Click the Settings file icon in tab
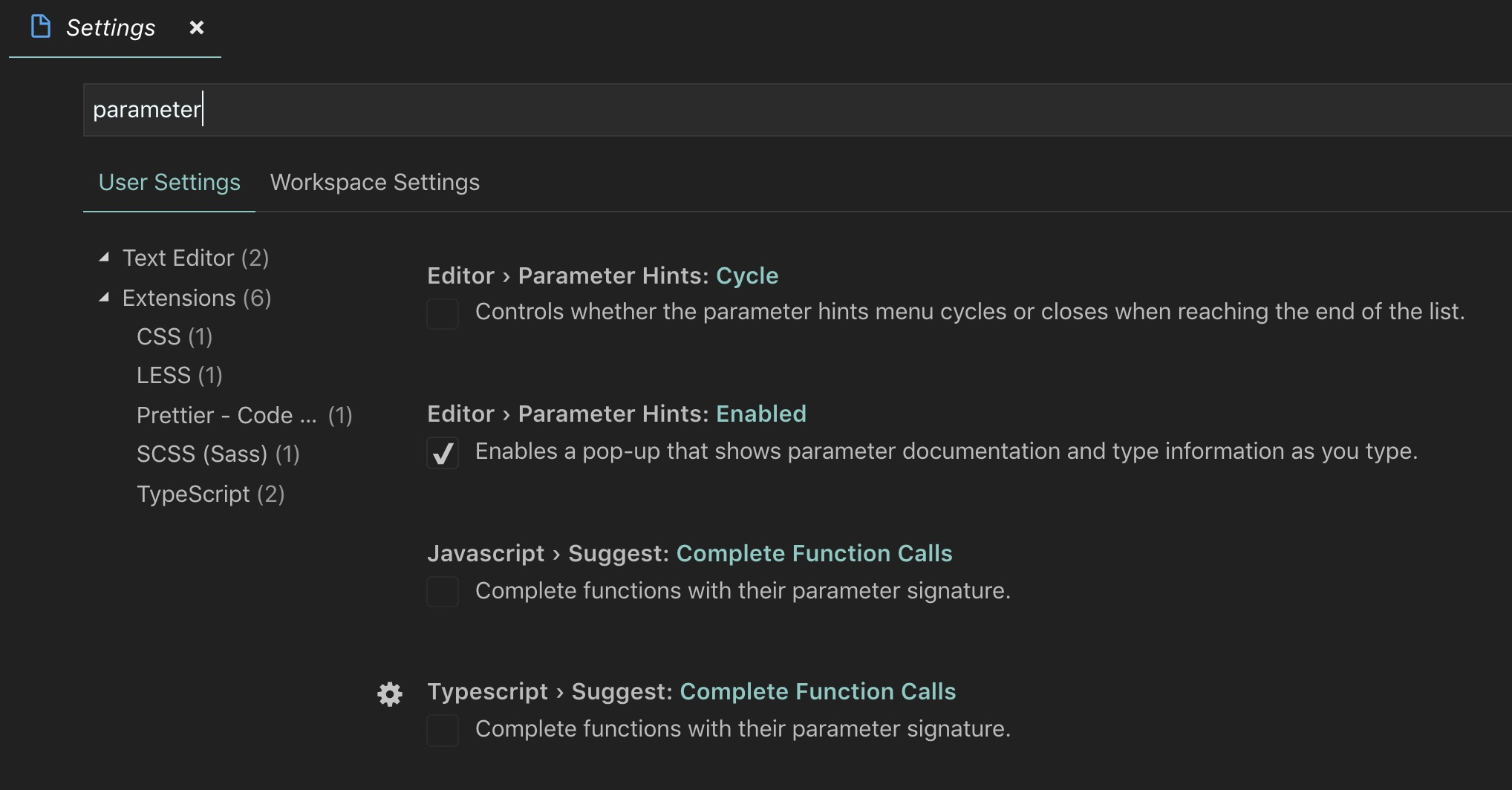 tap(41, 27)
